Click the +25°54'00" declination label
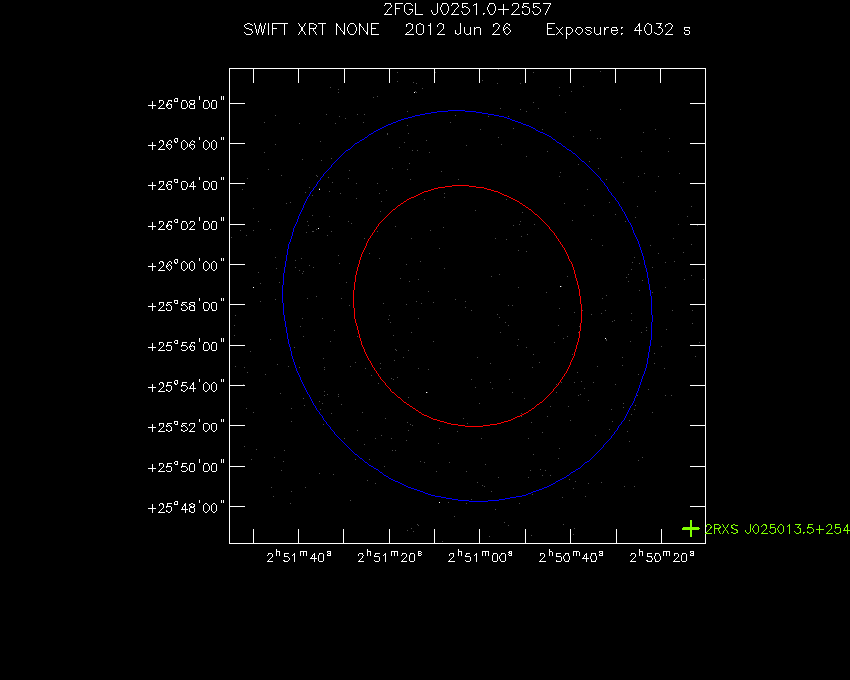The height and width of the screenshot is (680, 850). 186,387
